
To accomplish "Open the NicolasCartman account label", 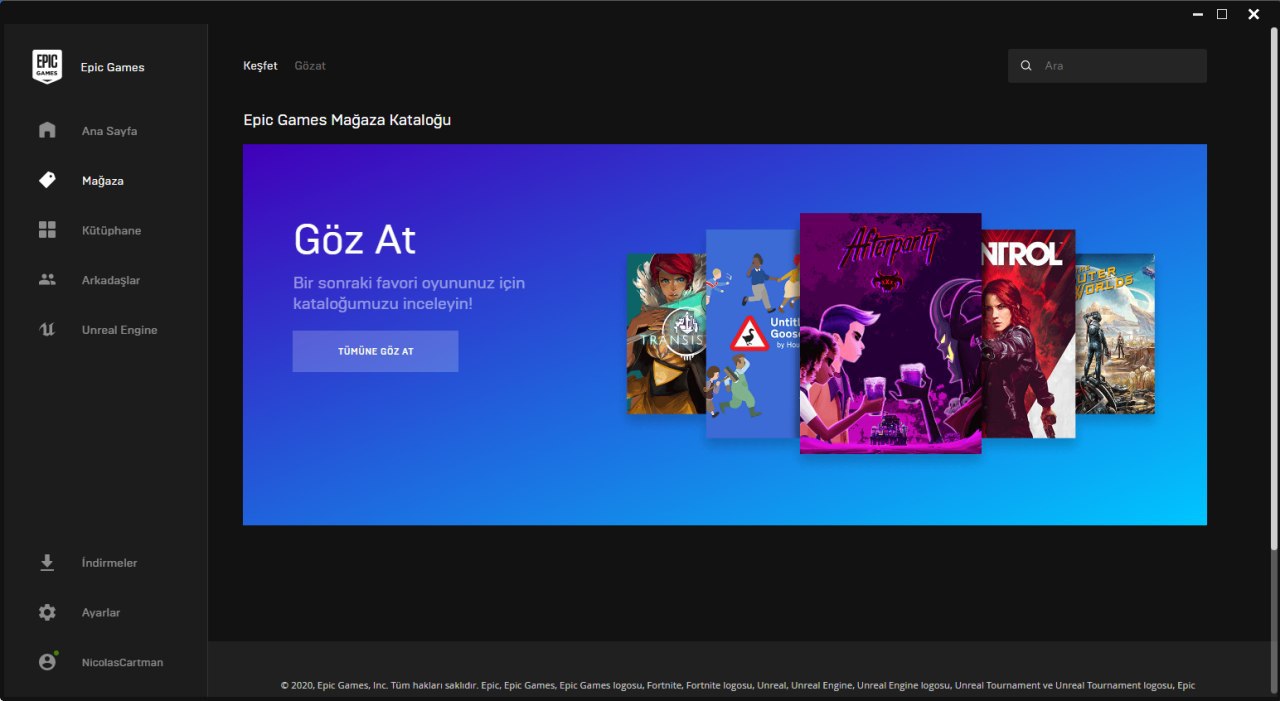I will 122,662.
